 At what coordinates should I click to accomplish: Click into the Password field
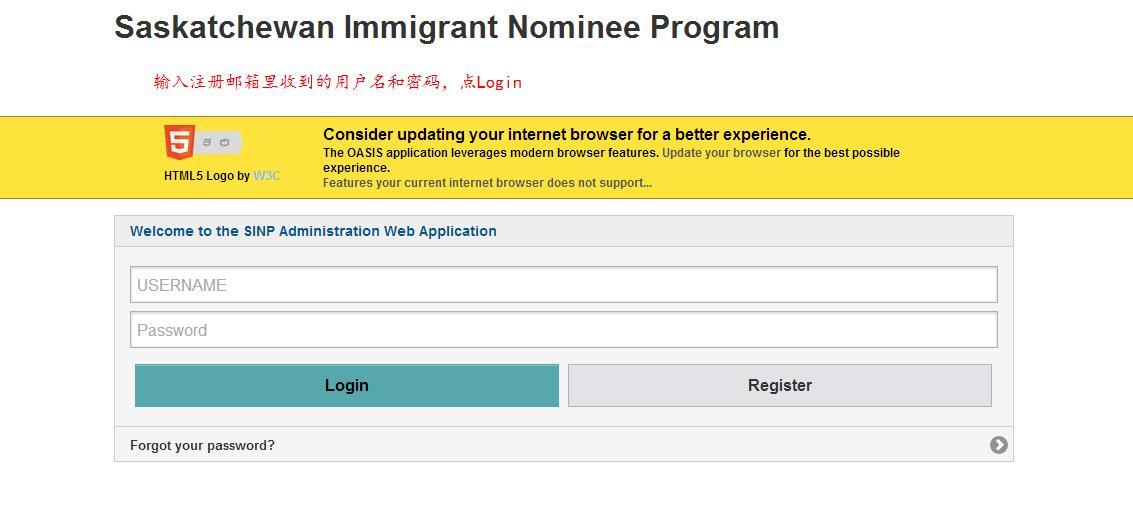(563, 330)
